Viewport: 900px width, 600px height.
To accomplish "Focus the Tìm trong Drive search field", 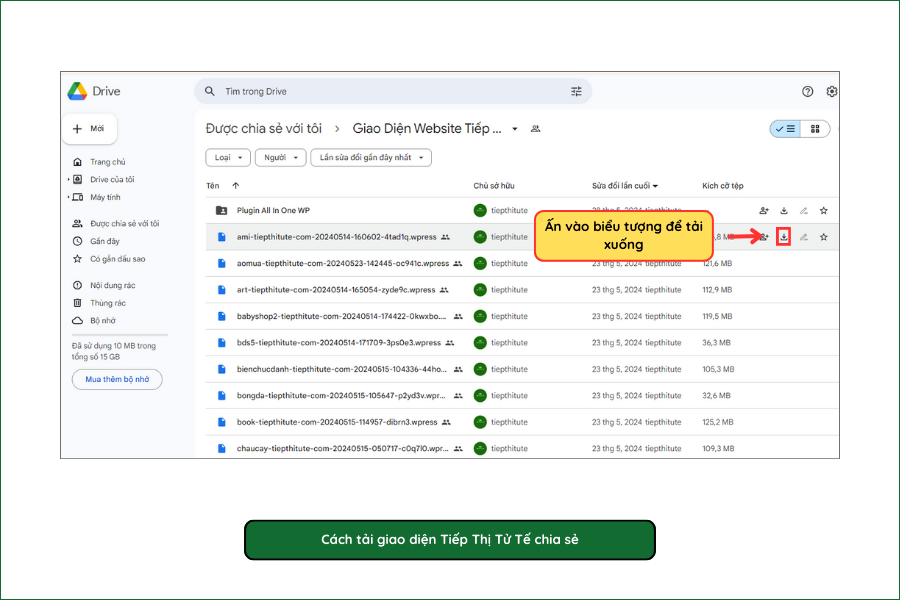I will click(393, 91).
